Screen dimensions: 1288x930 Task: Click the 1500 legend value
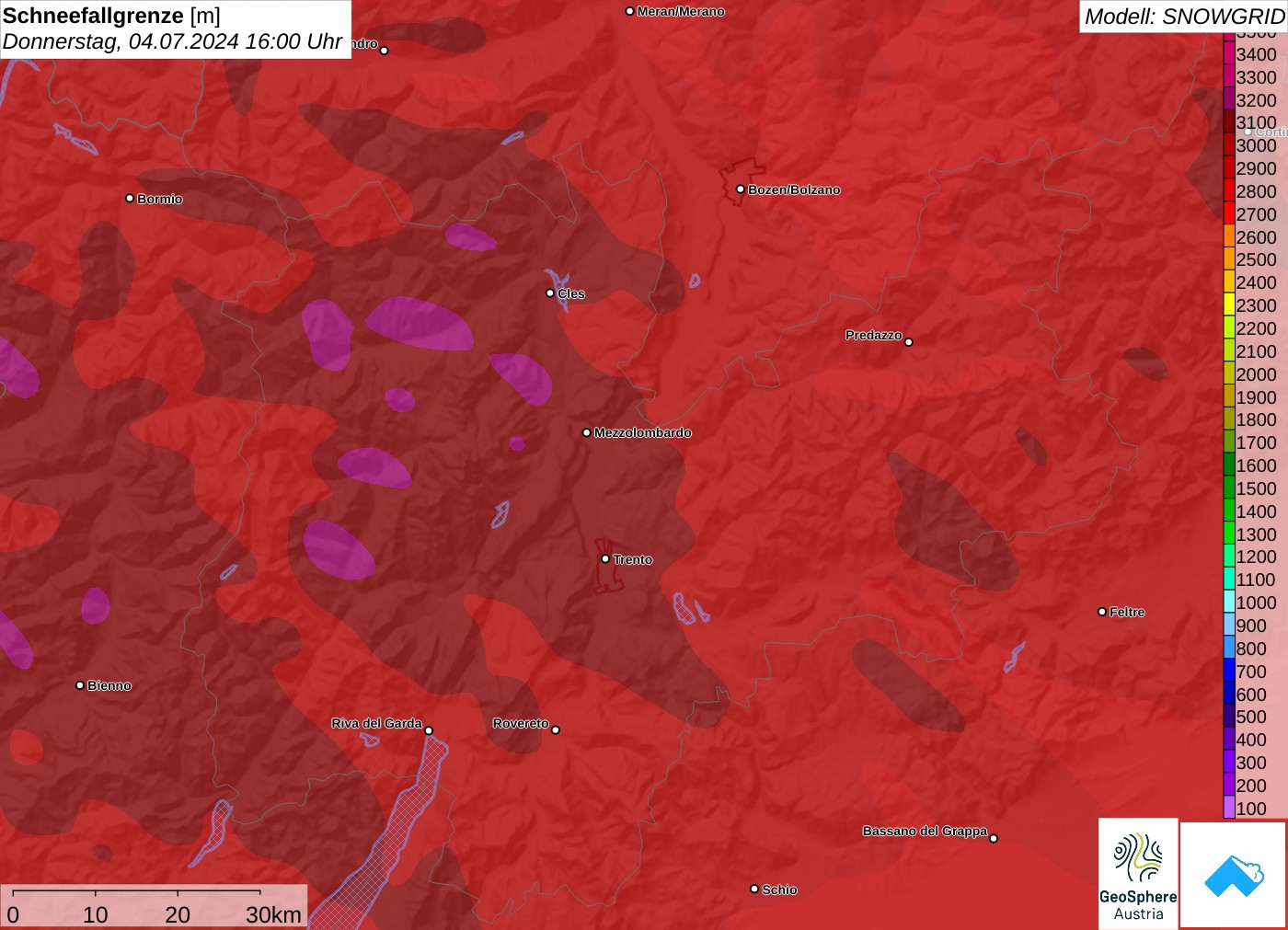[x=1257, y=488]
